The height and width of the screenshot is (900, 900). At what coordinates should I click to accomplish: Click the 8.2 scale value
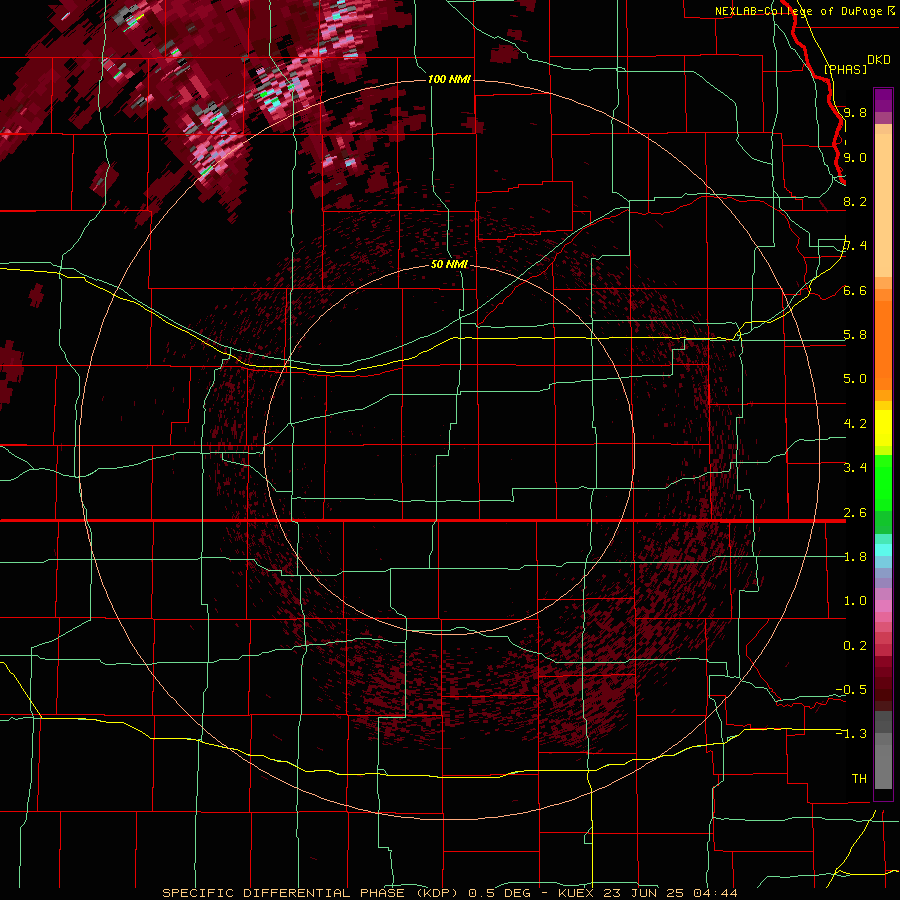(855, 201)
